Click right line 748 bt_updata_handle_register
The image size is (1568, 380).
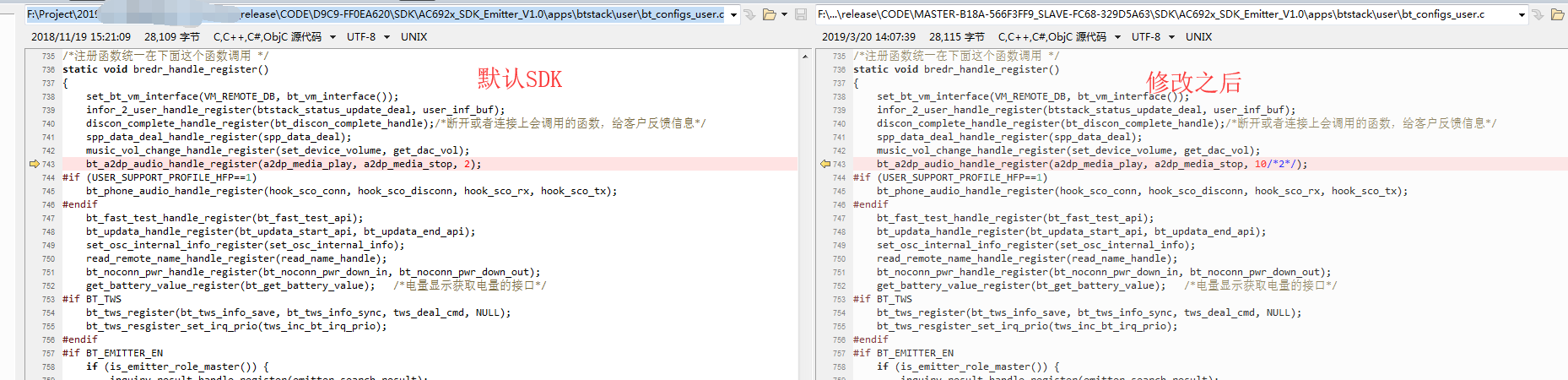pos(1071,231)
